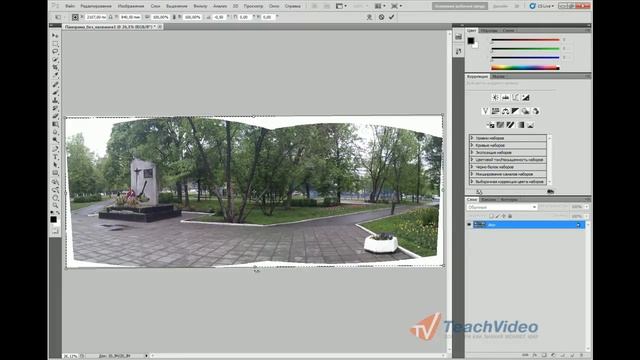Image resolution: width=640 pixels, height=360 pixels.
Task: Add a Channel Mixer adjustment layer
Action: 536,111
